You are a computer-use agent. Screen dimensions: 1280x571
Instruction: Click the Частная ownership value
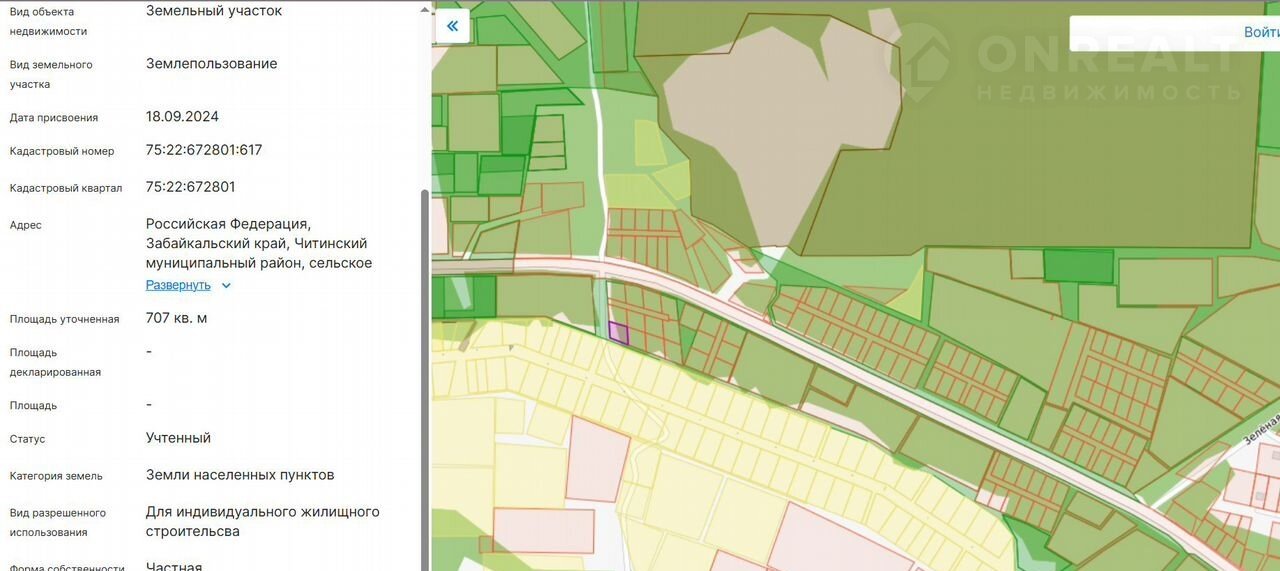point(174,566)
